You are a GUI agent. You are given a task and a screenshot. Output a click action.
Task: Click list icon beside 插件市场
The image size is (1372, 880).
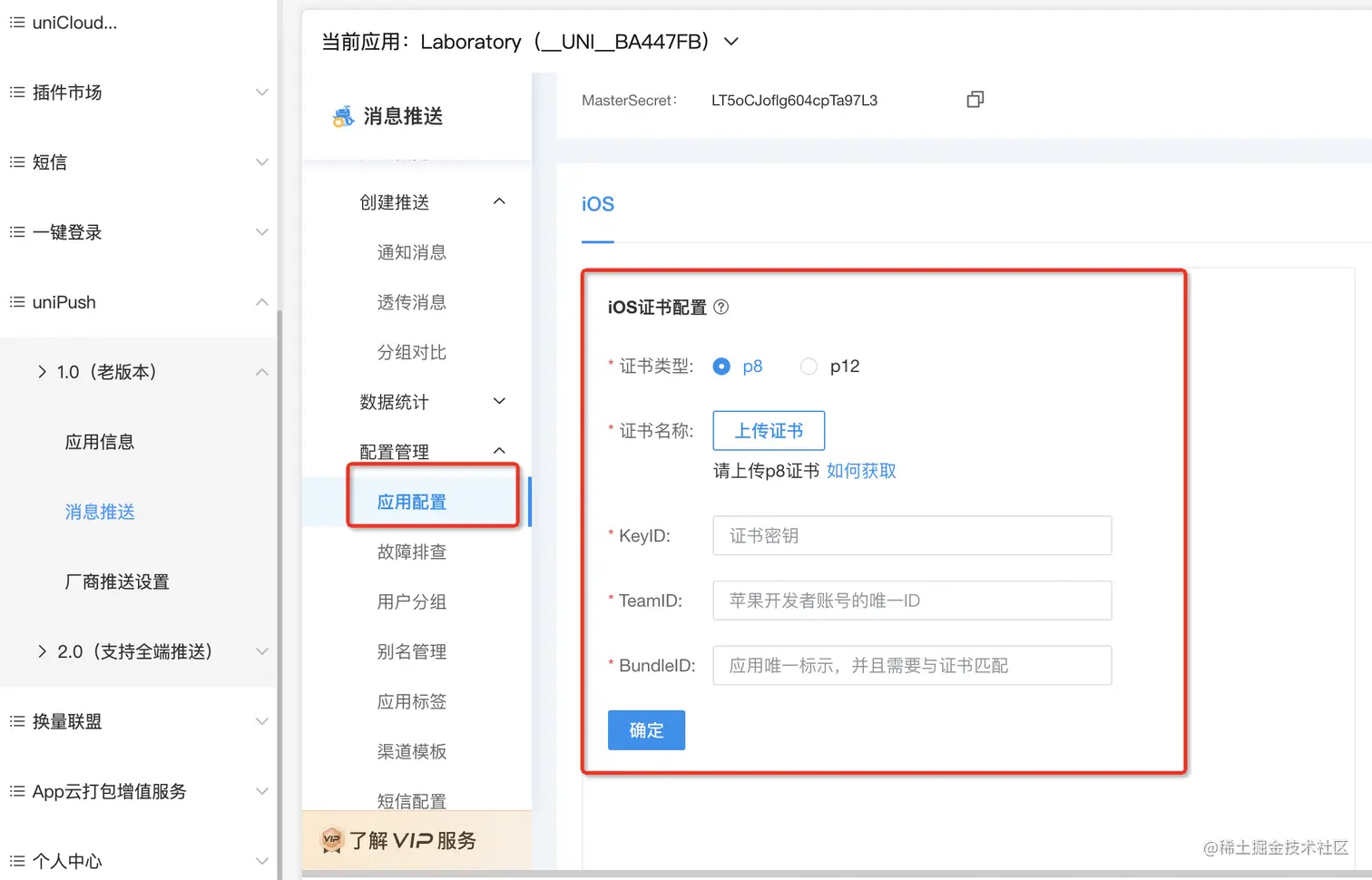[x=17, y=93]
